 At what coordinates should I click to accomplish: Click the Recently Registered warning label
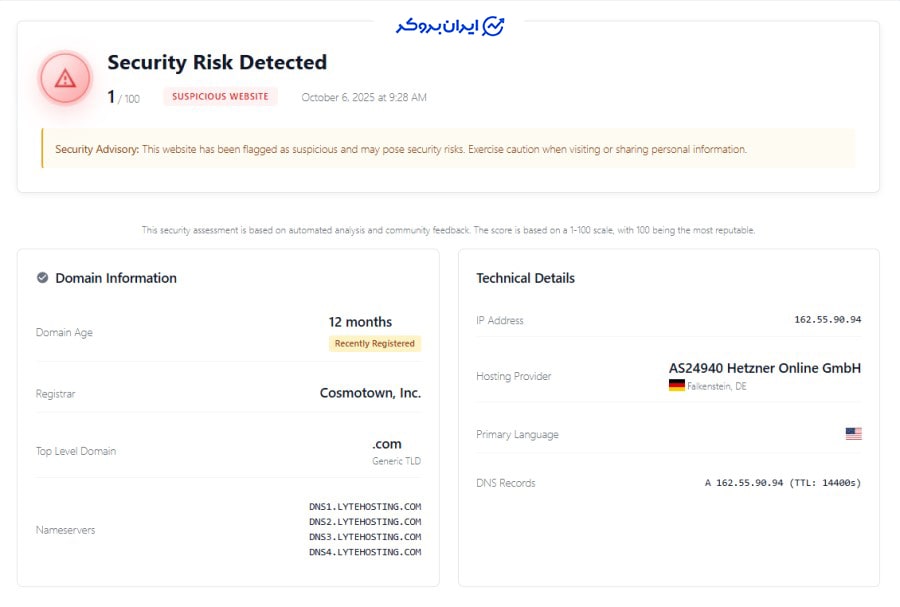click(x=377, y=343)
